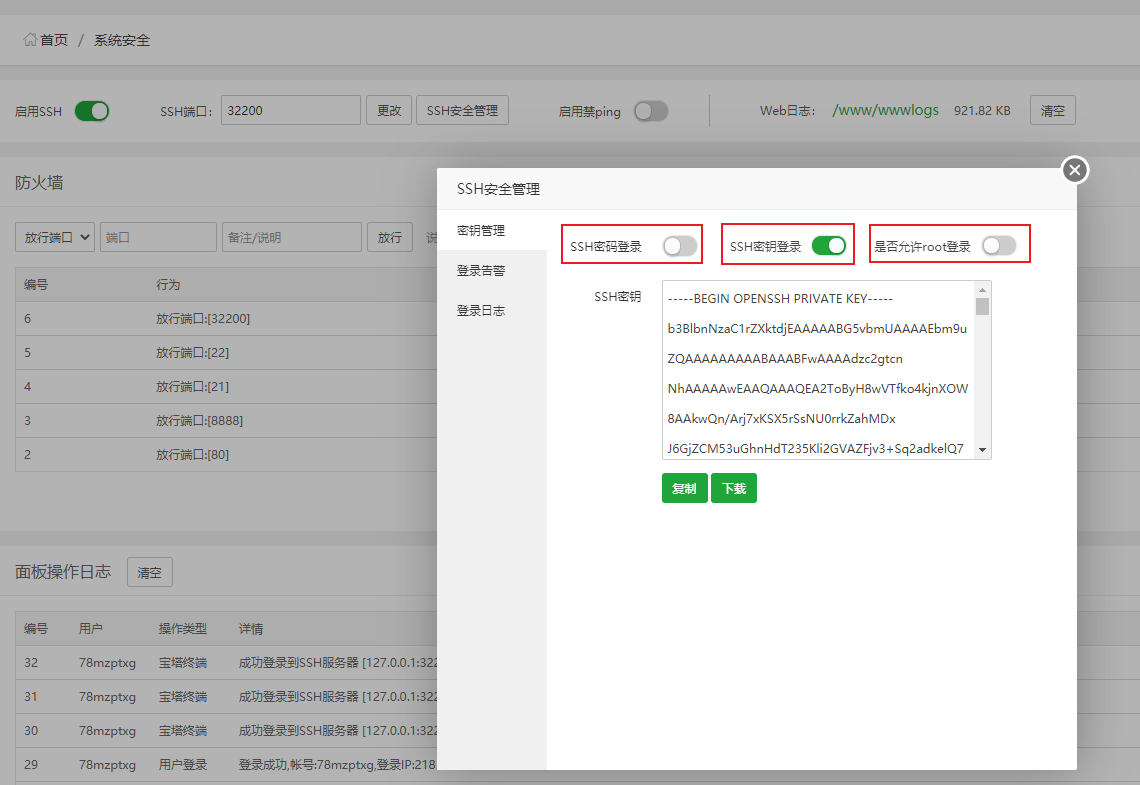Enable the 启用禁ping switch
This screenshot has width=1140, height=785.
[x=651, y=111]
